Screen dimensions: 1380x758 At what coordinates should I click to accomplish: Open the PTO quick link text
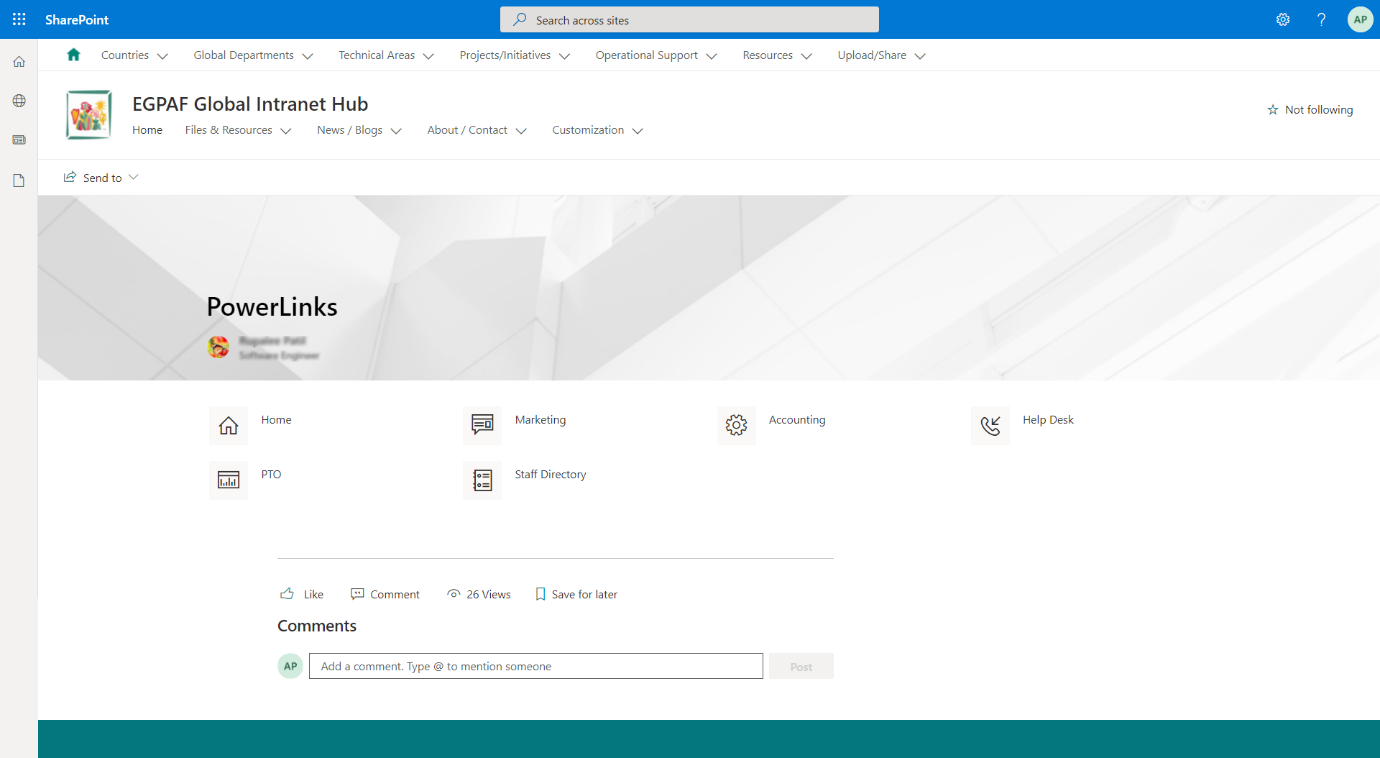click(x=271, y=474)
